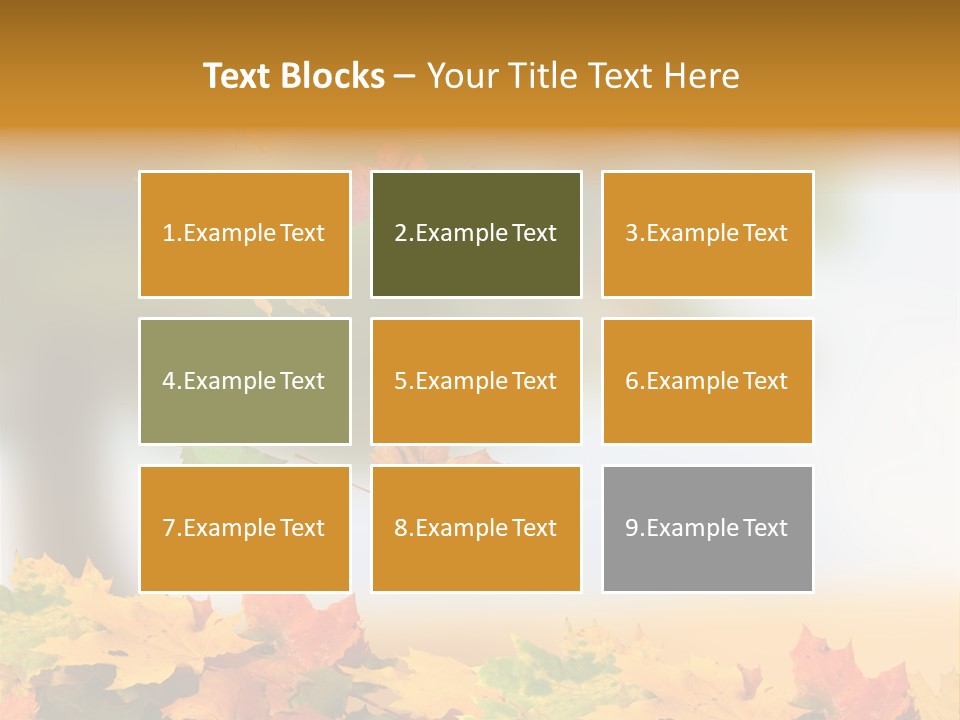Click the white background right of block 6
The width and height of the screenshot is (960, 720).
coord(880,381)
